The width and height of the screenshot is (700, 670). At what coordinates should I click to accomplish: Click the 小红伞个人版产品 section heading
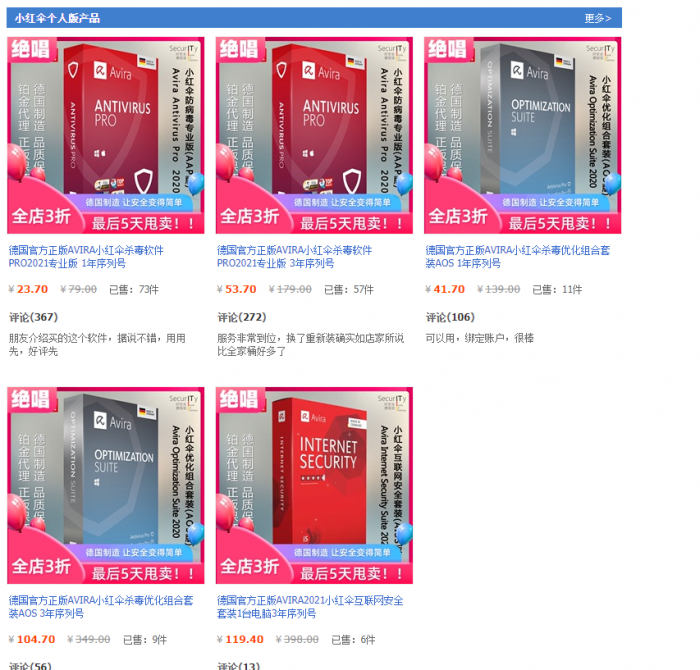pyautogui.click(x=57, y=18)
